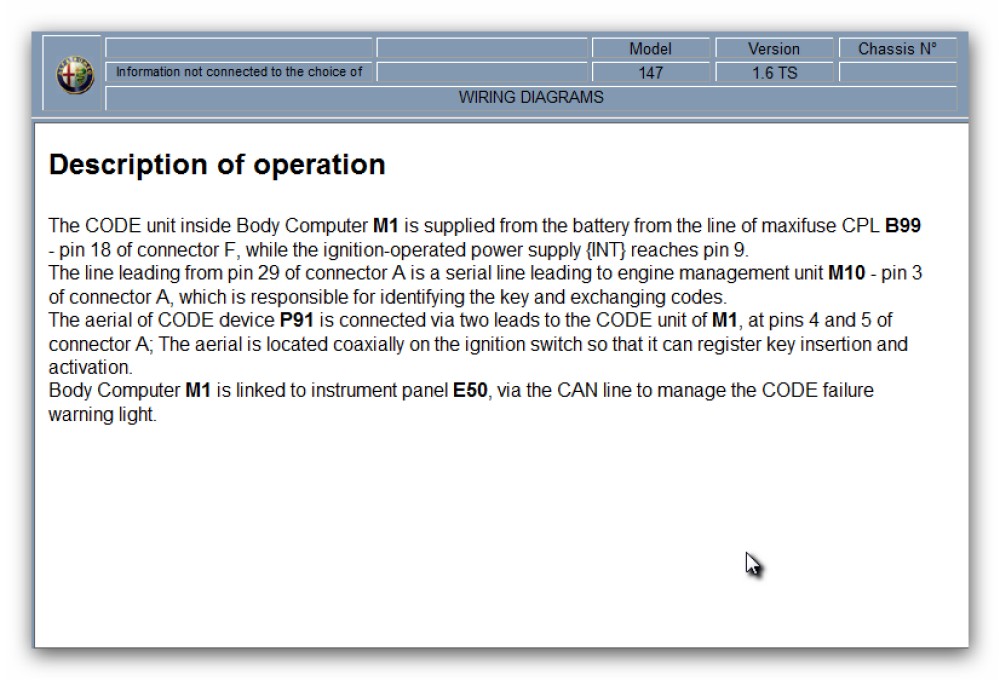Click the Alfa Romeo logo emblem

point(75,76)
